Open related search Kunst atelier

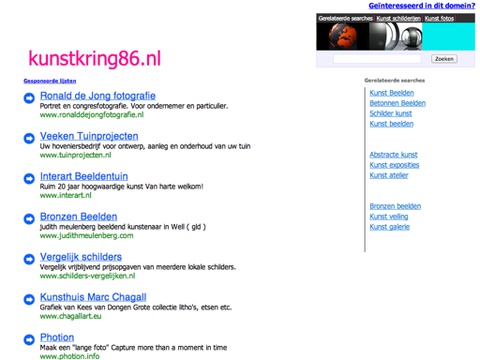pos(389,175)
